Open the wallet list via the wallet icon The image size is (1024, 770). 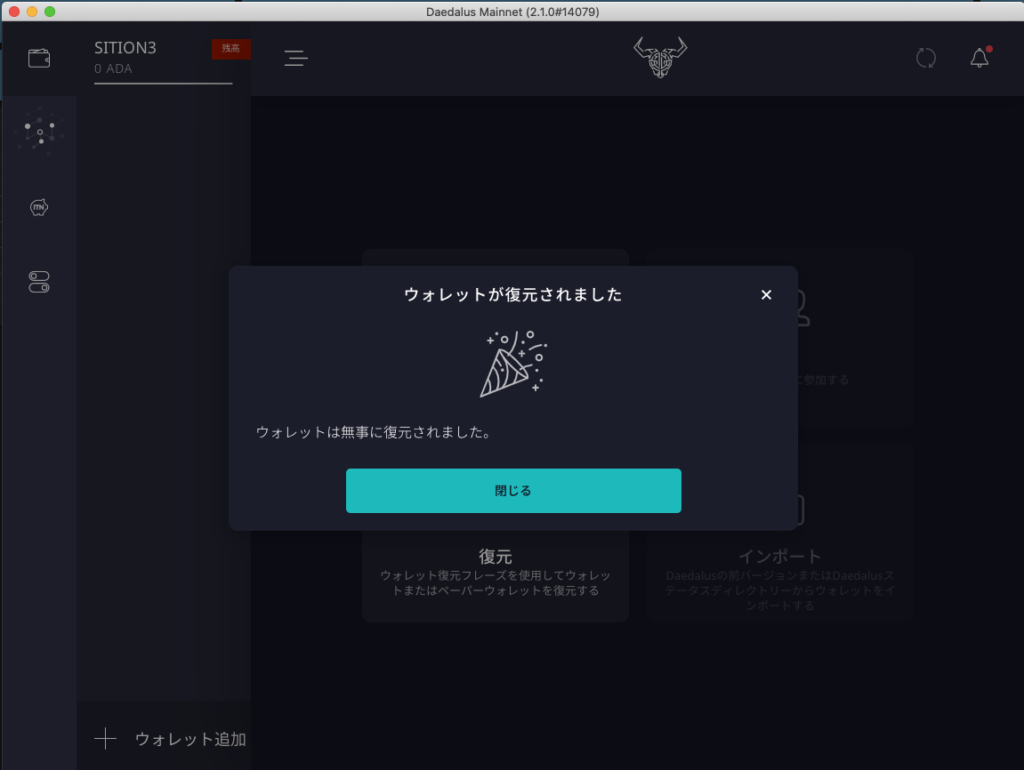point(39,57)
